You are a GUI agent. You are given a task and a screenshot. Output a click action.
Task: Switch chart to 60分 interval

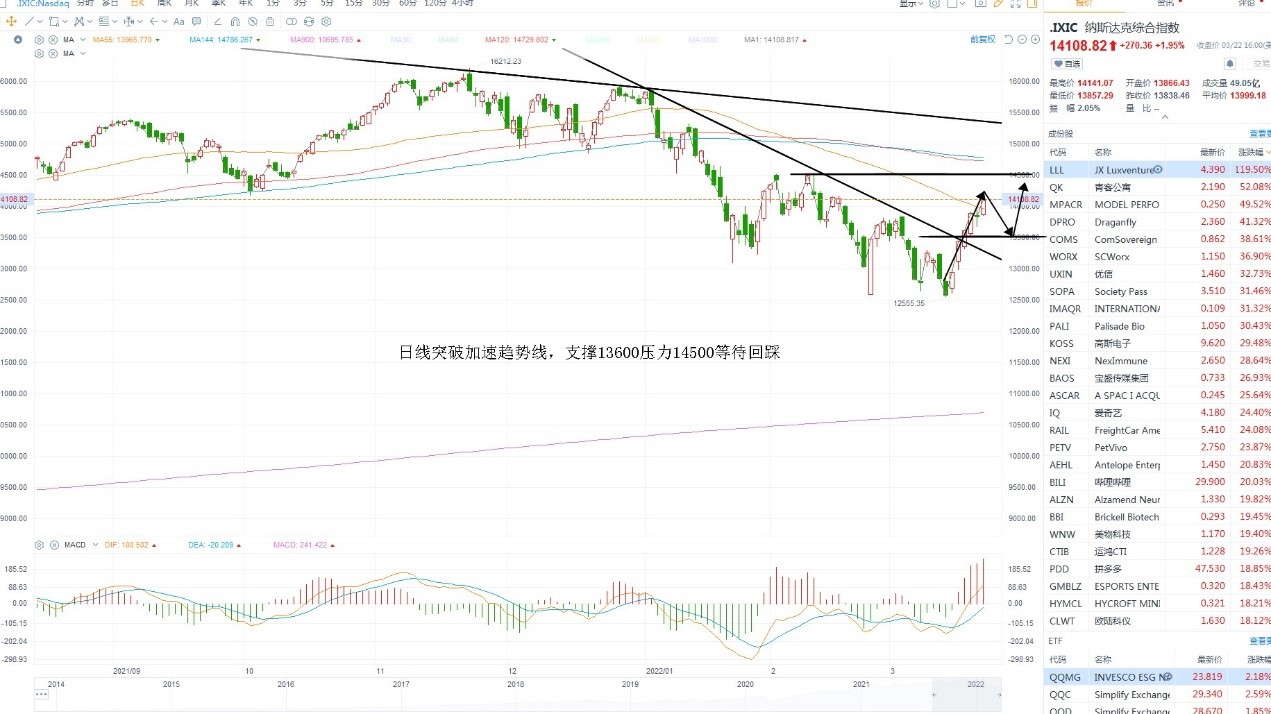click(x=408, y=4)
